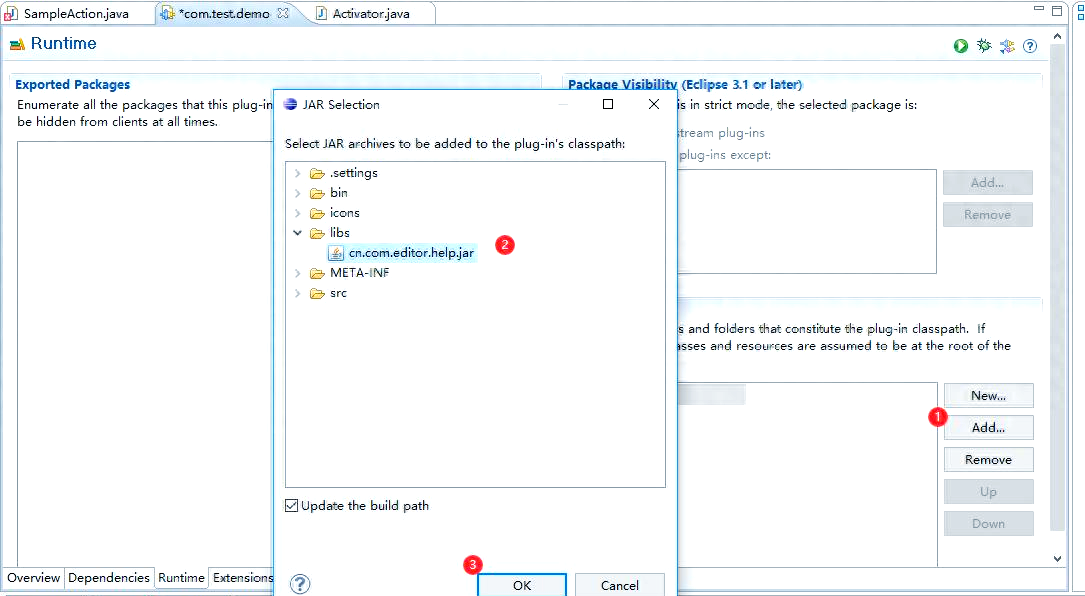Click the scroll-down arrow of the Runtime page scrollbar
The width and height of the screenshot is (1085, 596).
pos(1057,559)
